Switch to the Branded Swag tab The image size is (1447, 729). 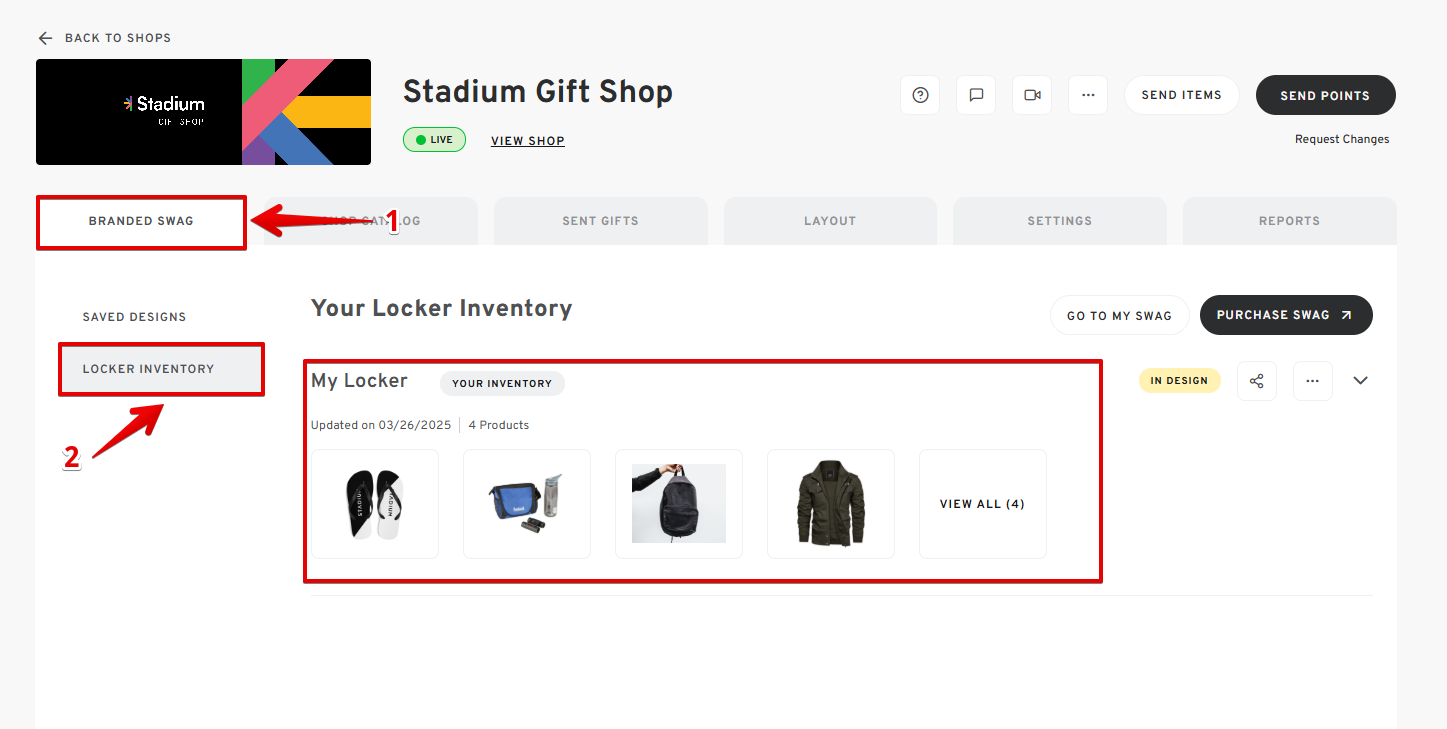[x=141, y=221]
